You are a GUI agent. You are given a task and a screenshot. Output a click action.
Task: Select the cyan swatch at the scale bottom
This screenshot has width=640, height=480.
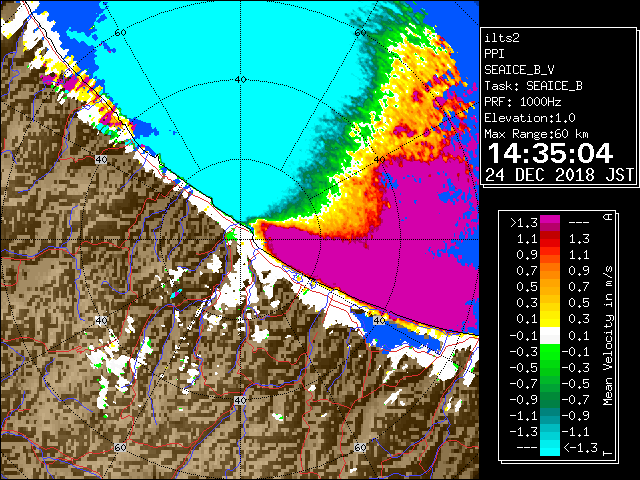point(550,448)
